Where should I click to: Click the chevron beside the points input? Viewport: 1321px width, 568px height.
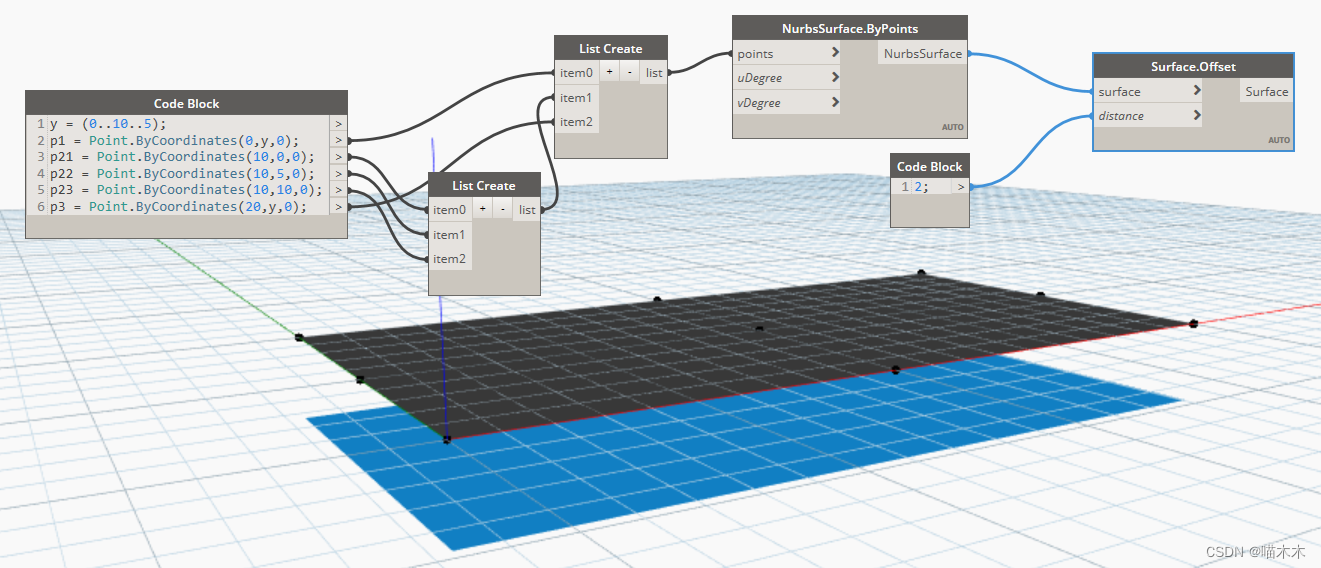point(835,53)
